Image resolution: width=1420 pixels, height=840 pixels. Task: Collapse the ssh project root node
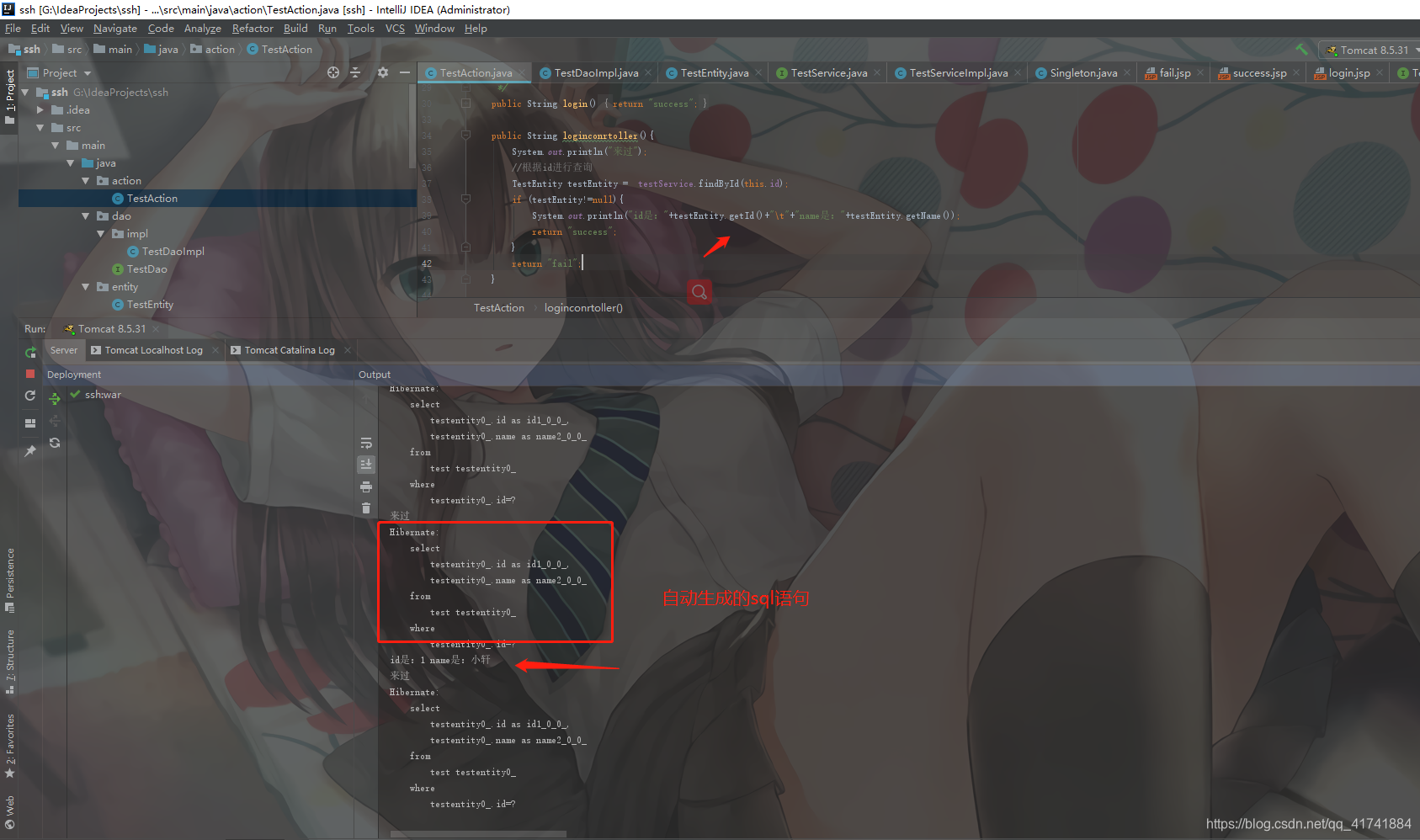25,93
